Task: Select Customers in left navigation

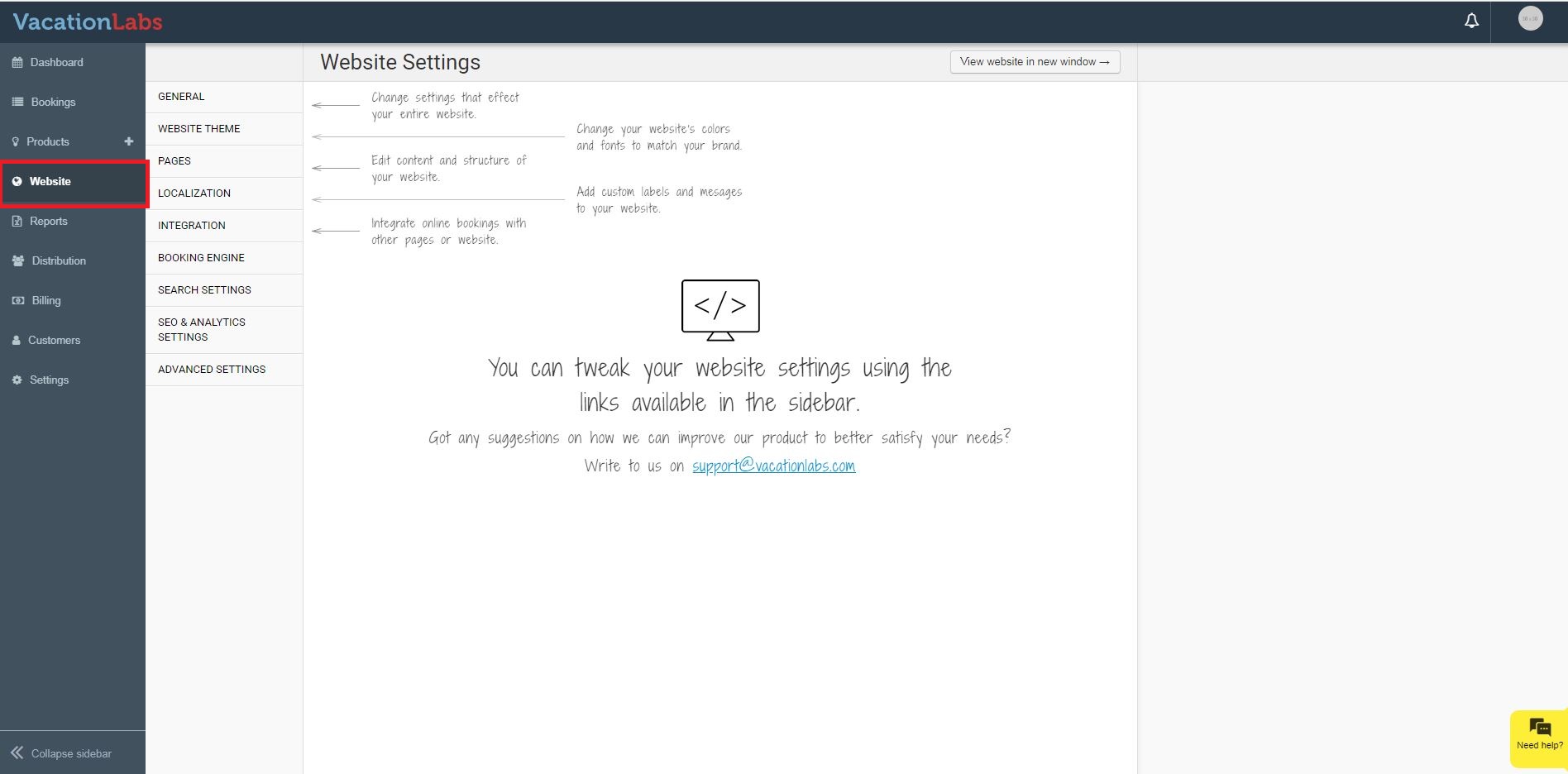Action: [x=54, y=341]
